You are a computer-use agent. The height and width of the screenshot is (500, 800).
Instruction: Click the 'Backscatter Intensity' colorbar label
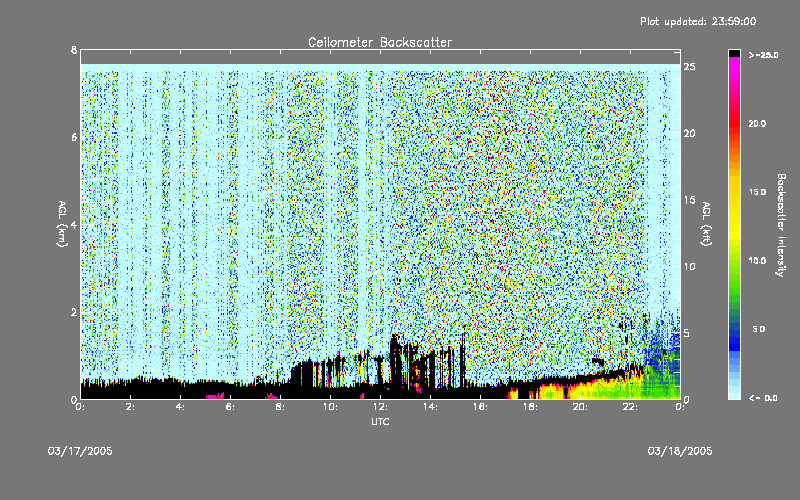tap(781, 225)
